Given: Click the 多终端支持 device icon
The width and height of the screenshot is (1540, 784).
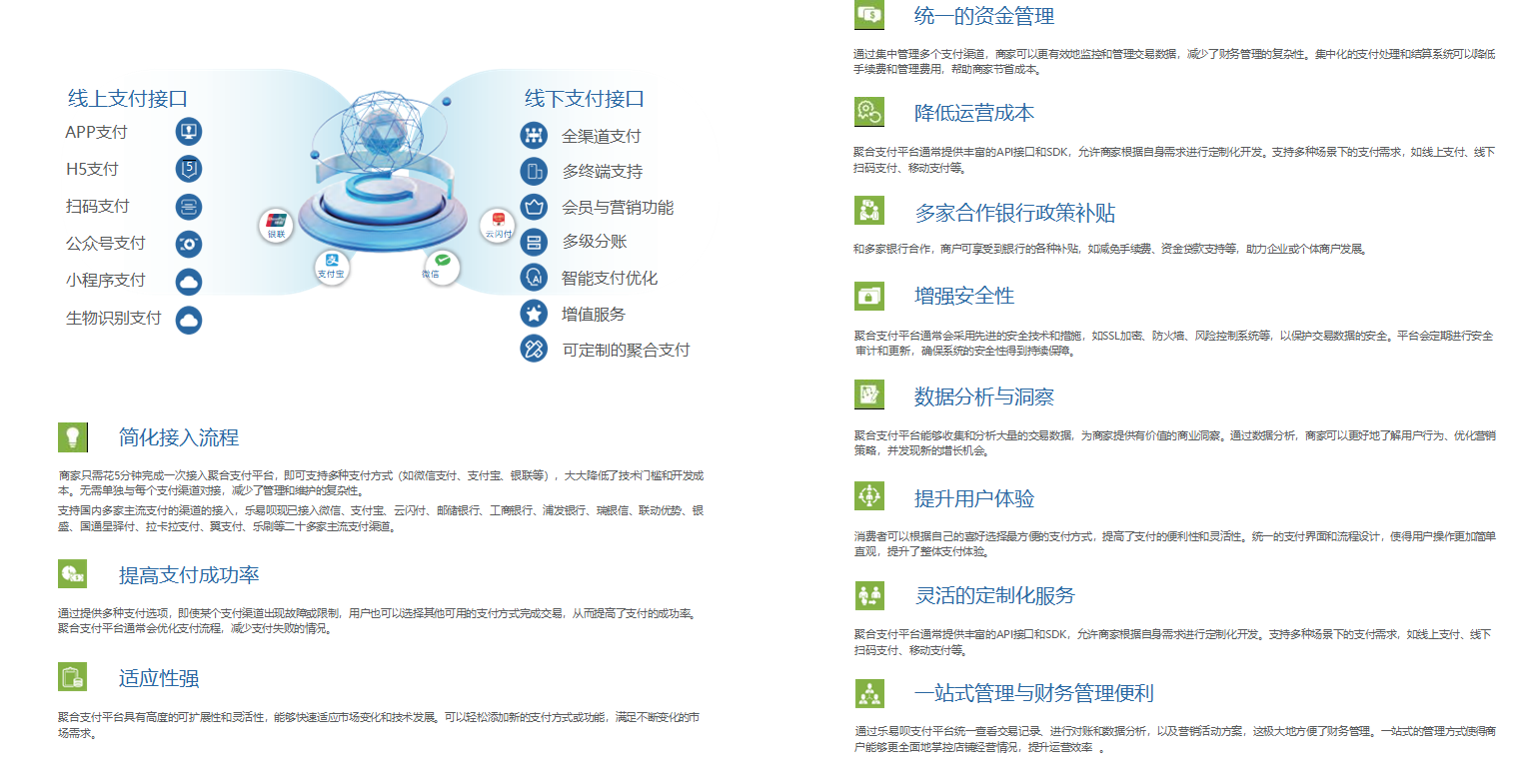Looking at the screenshot, I should pos(534,172).
